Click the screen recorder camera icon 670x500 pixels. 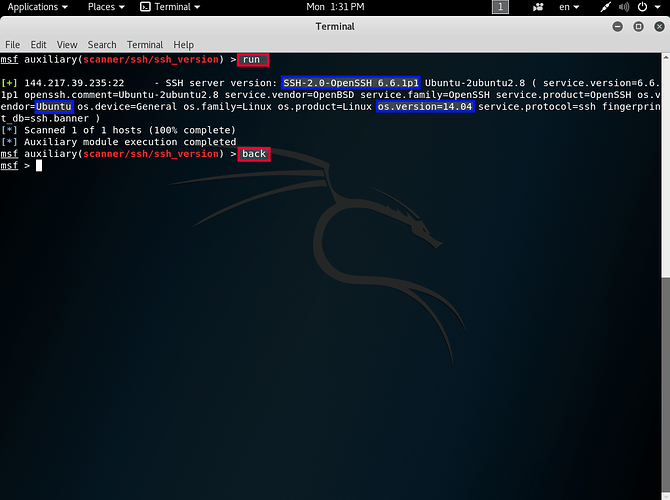click(539, 7)
